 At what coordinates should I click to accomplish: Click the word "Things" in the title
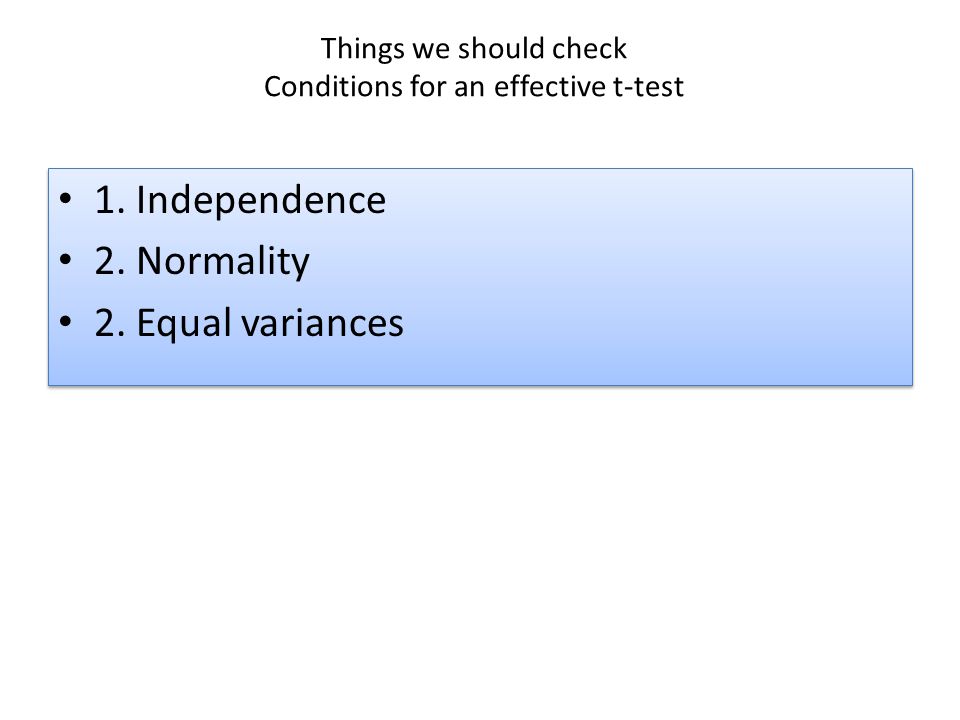(x=362, y=50)
